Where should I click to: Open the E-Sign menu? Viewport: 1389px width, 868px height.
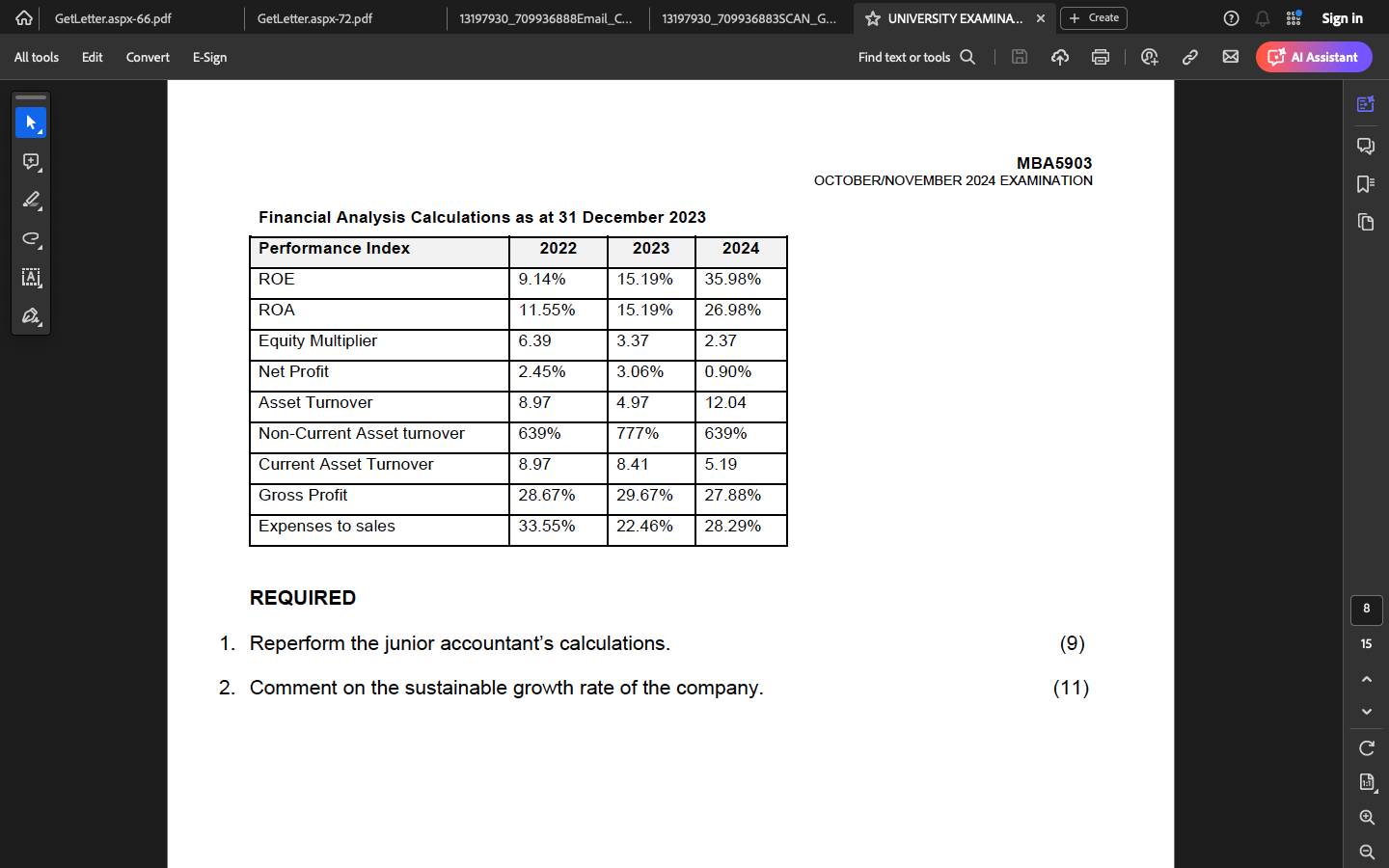209,57
